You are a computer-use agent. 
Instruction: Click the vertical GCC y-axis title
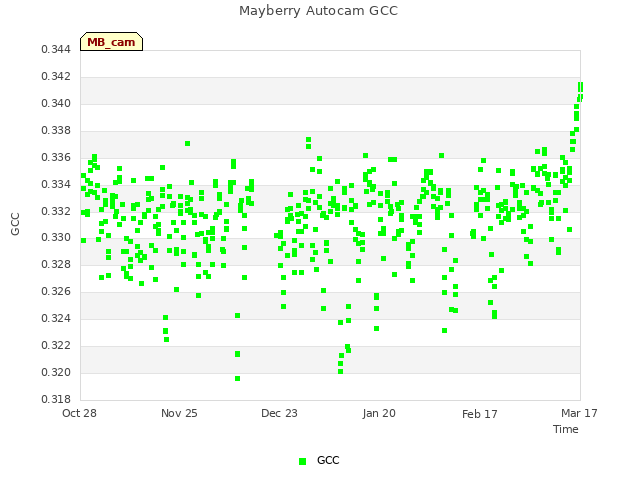(x=15, y=224)
